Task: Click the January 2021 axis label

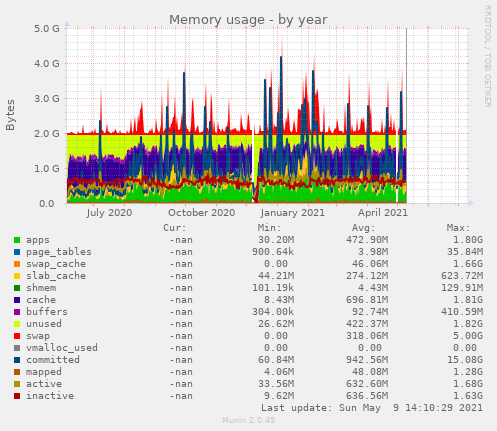Action: tap(292, 213)
